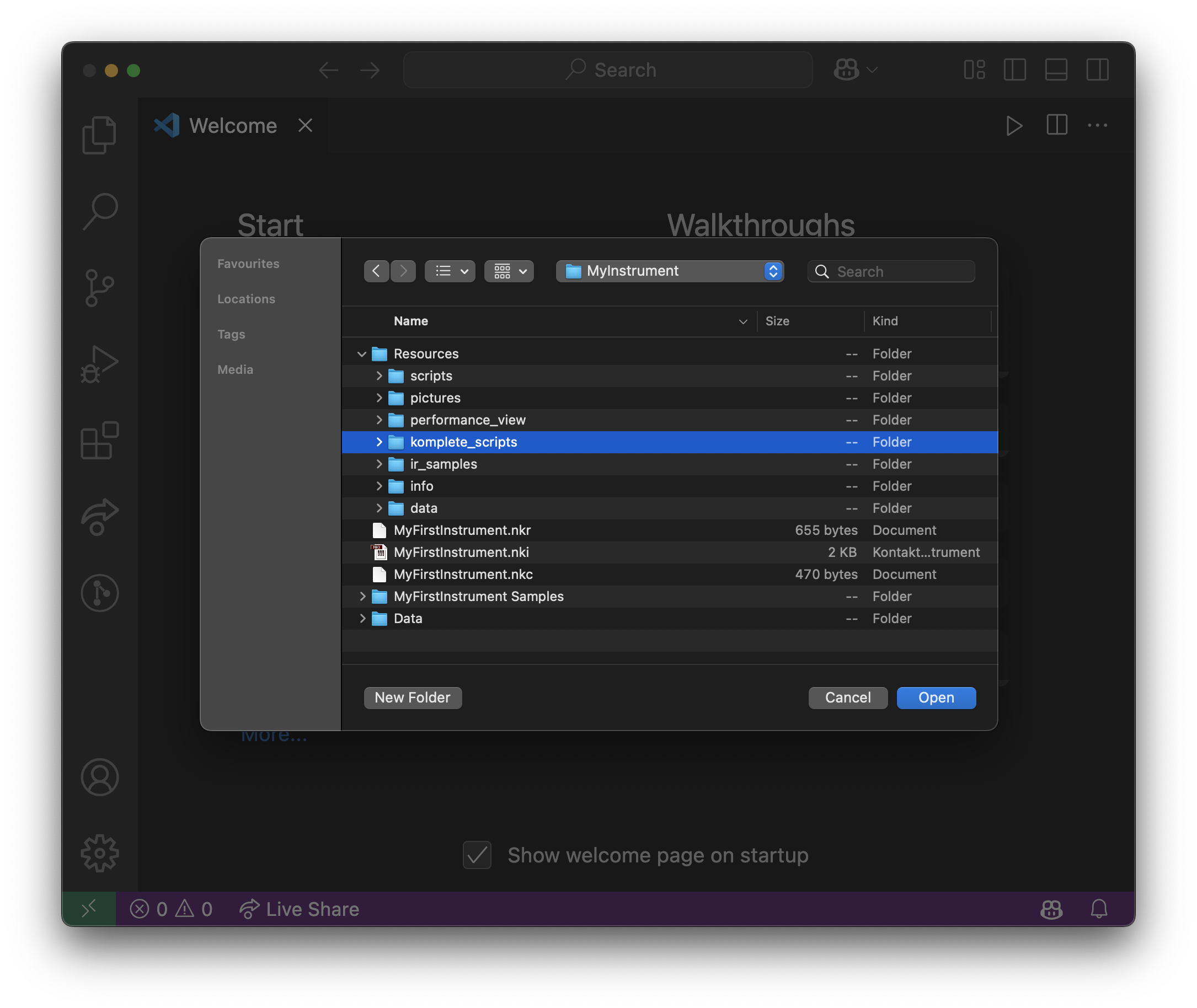This screenshot has height=1008, width=1197.
Task: Open Copilot status in status bar
Action: tap(1051, 909)
